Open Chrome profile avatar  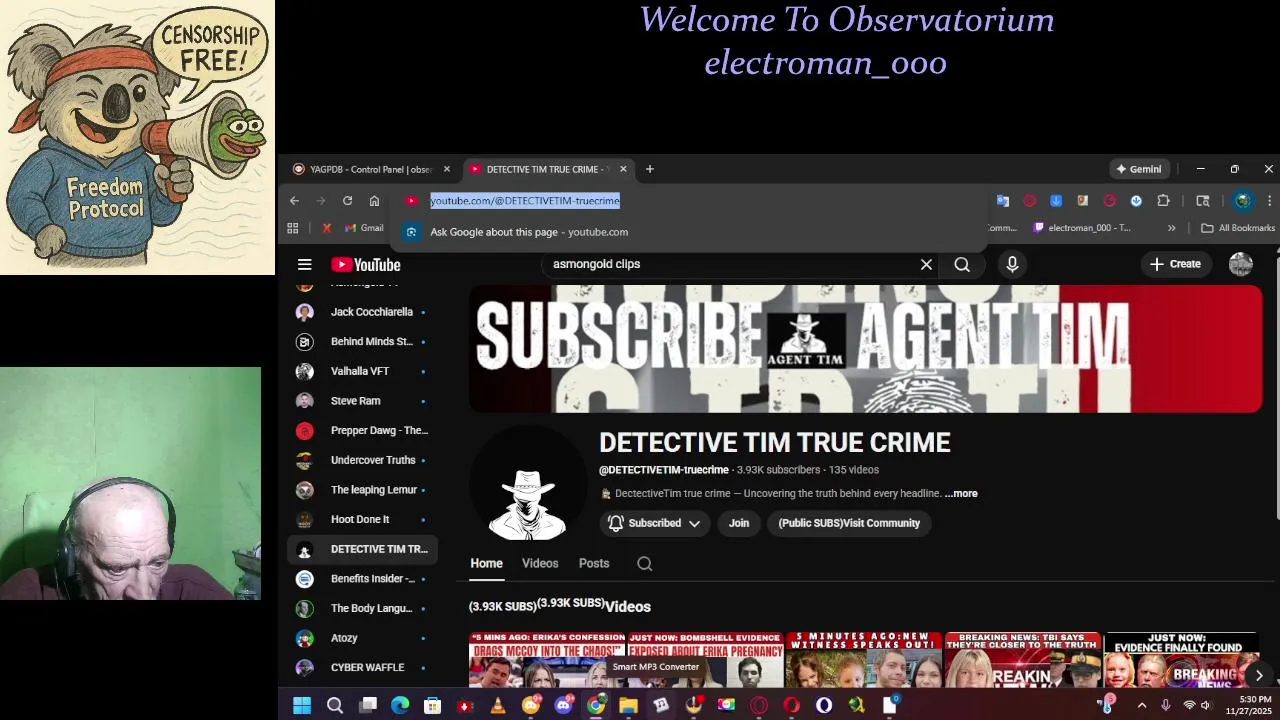pyautogui.click(x=1242, y=201)
